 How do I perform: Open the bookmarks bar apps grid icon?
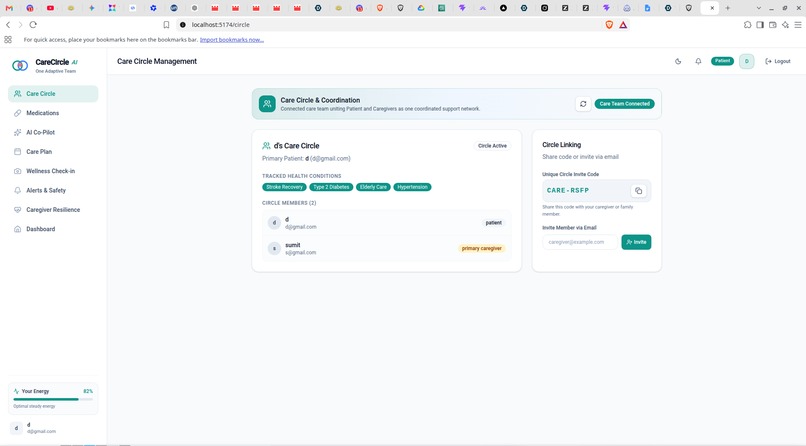pos(8,40)
